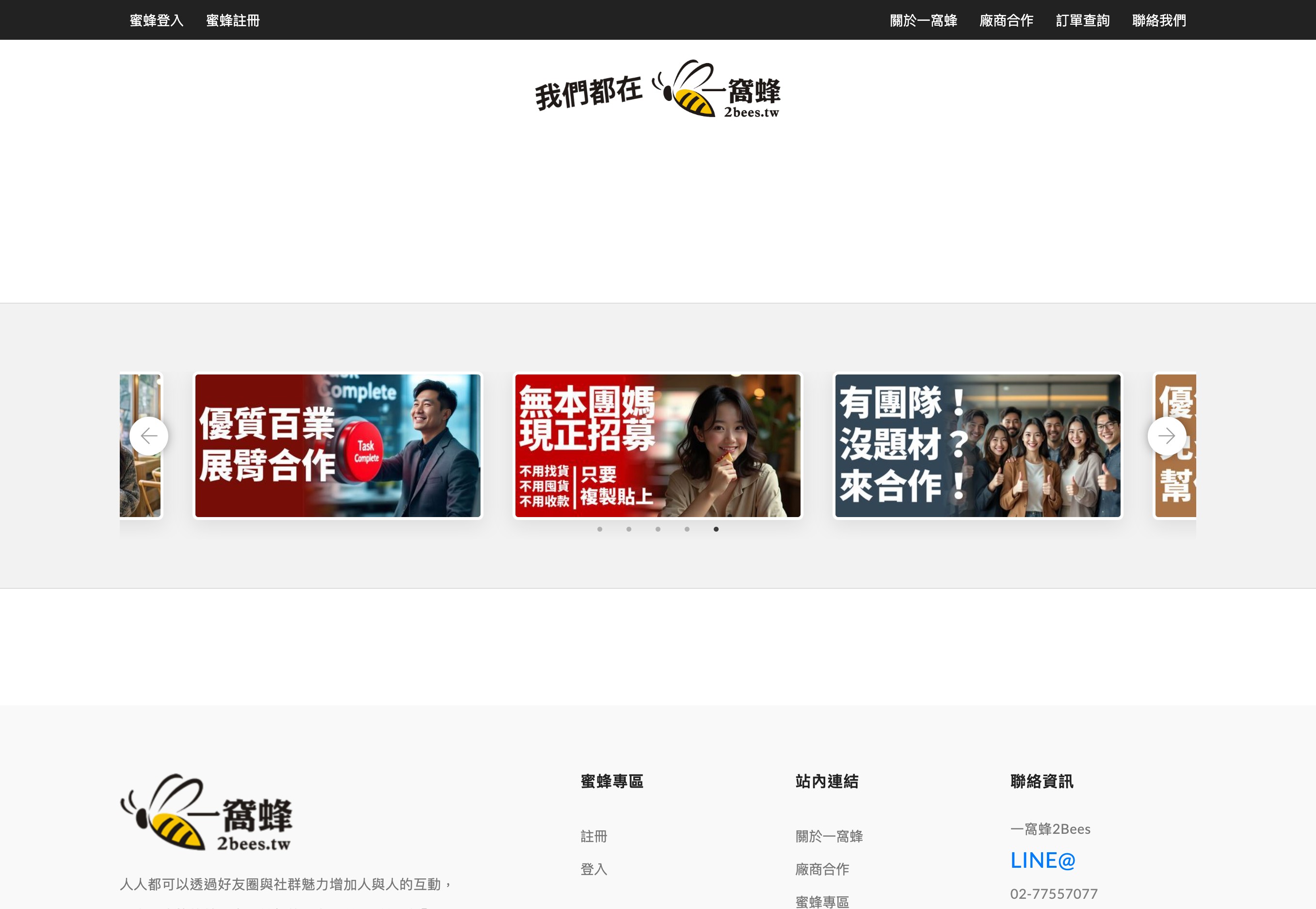Open the 有團隊沒題材來合作 banner
This screenshot has height=909, width=1316.
[x=978, y=445]
